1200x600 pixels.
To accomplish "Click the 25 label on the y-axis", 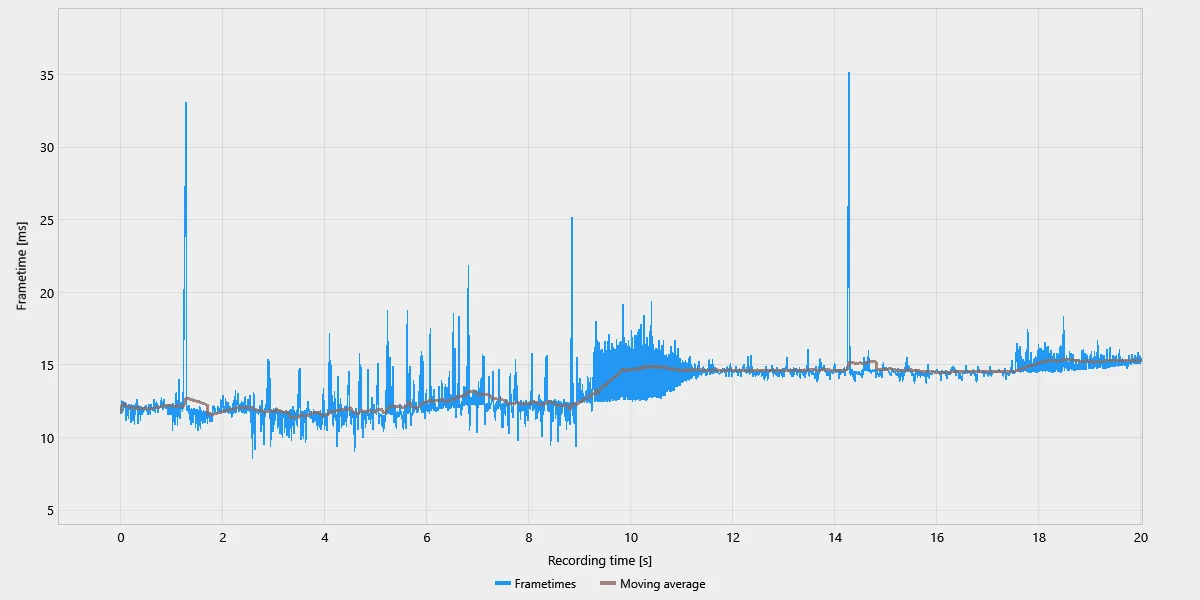I will point(48,220).
